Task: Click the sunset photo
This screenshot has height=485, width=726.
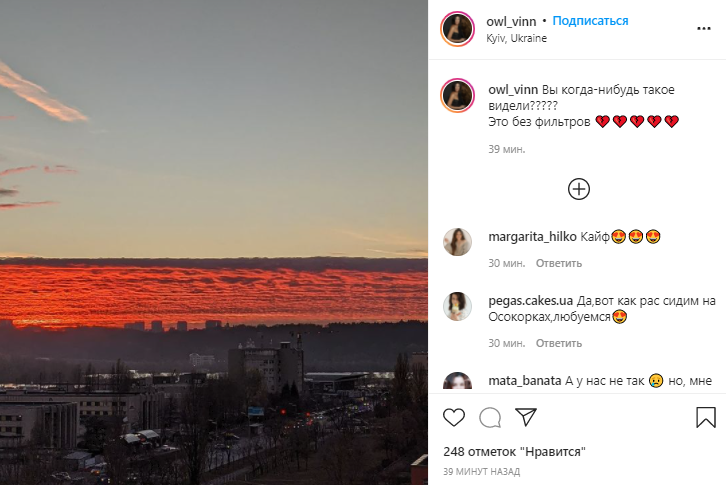Action: point(214,242)
